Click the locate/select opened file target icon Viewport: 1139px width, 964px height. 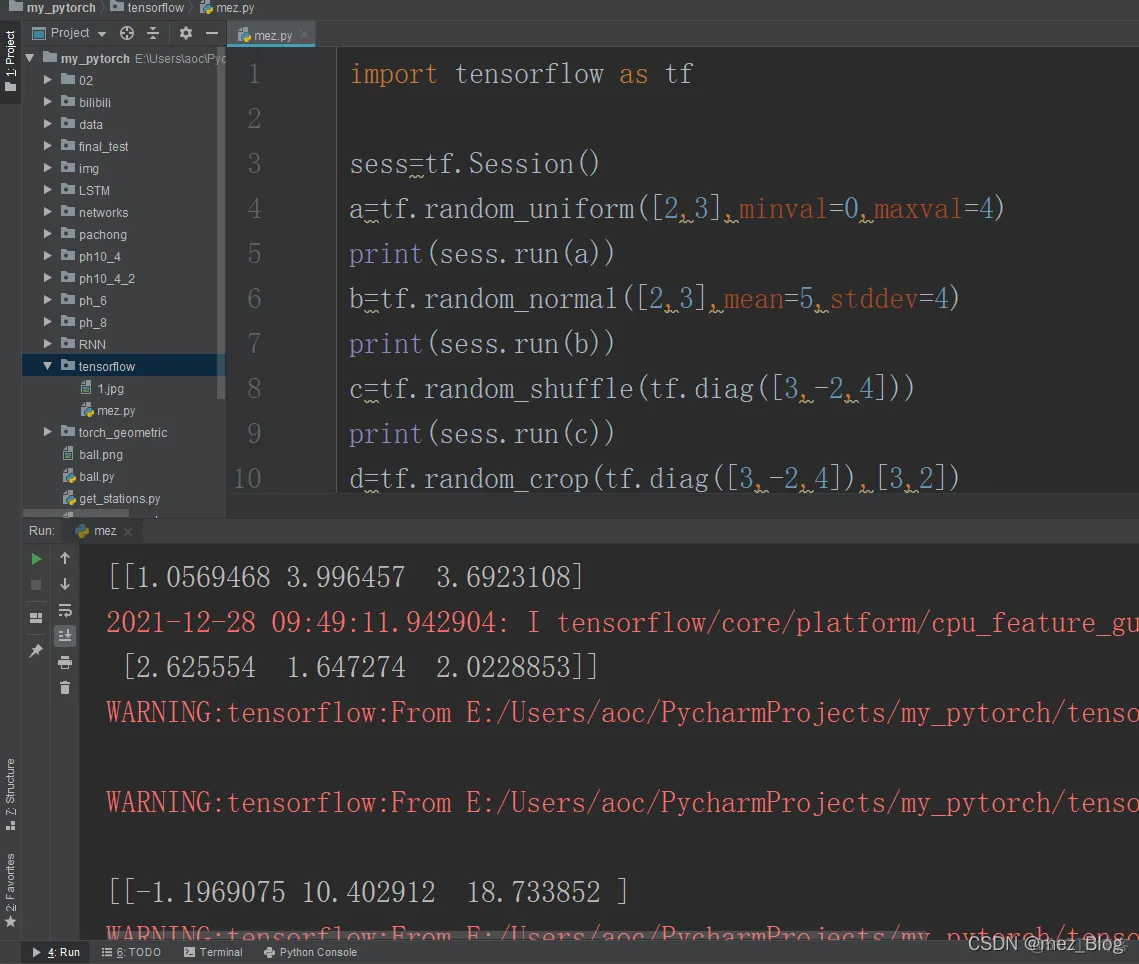126,33
